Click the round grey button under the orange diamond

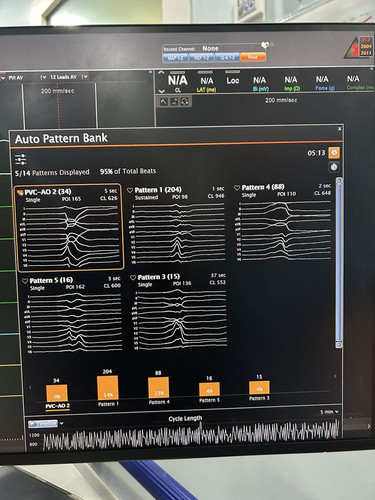pyautogui.click(x=334, y=167)
